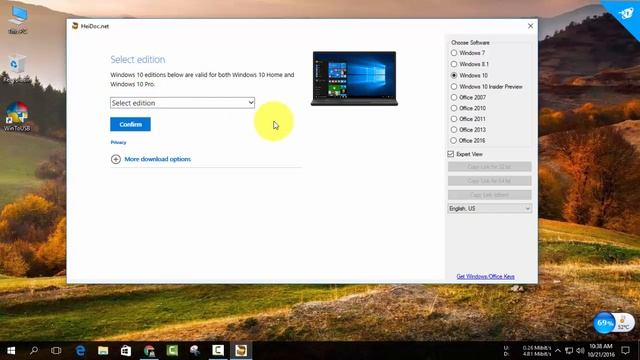Screen dimensions: 640x360
Task: Open the Windows Start menu
Action: [x=11, y=350]
